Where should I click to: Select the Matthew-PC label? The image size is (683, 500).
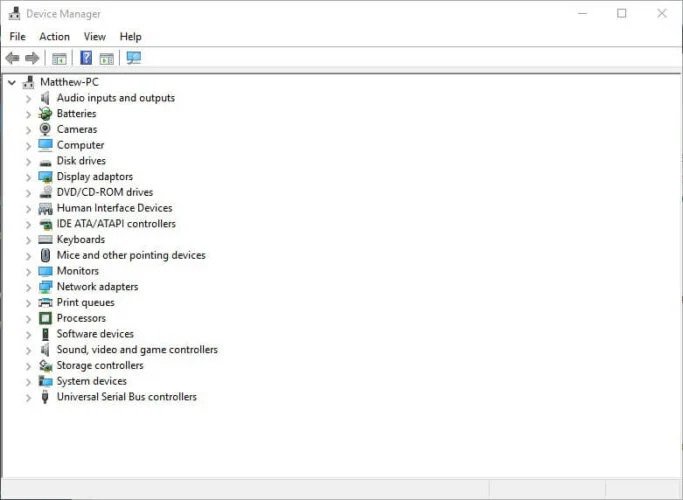coord(69,82)
